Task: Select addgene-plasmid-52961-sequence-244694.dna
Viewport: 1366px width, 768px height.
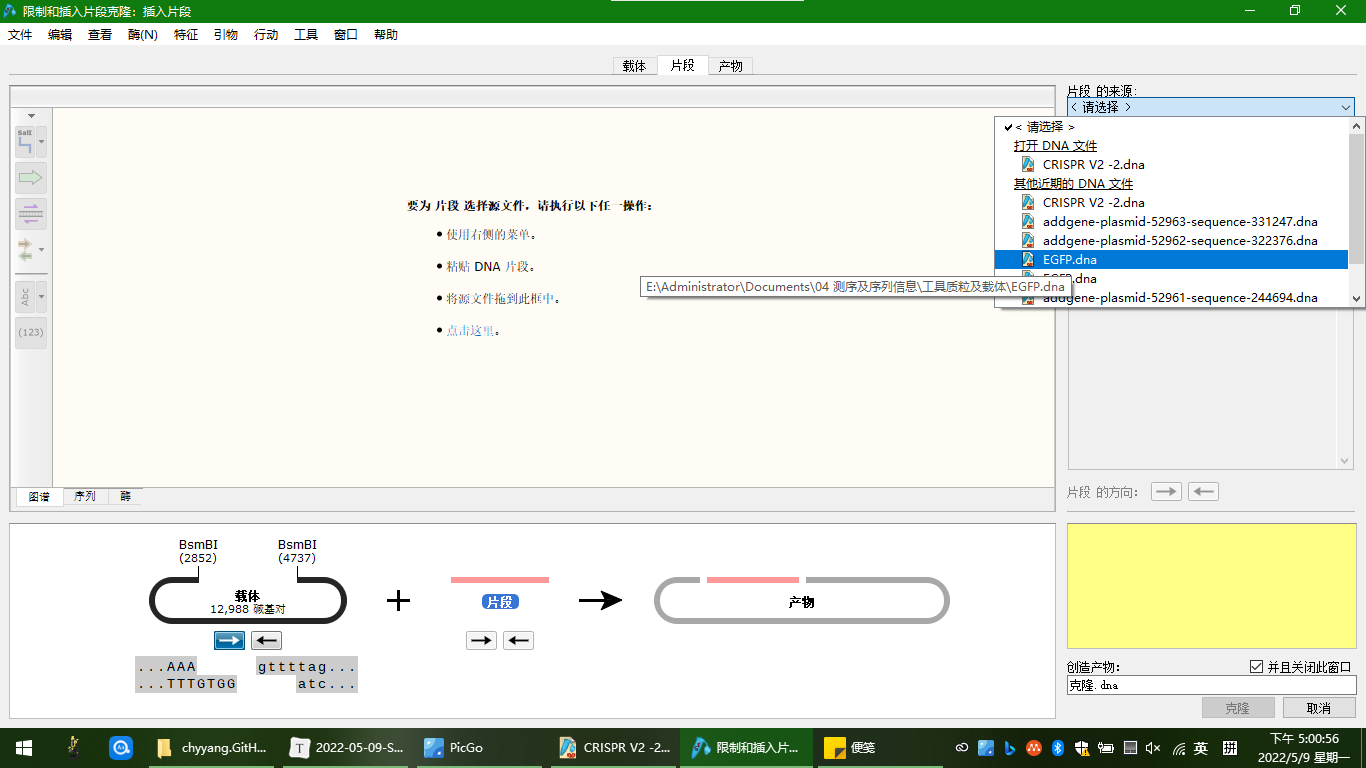Action: [1172, 297]
